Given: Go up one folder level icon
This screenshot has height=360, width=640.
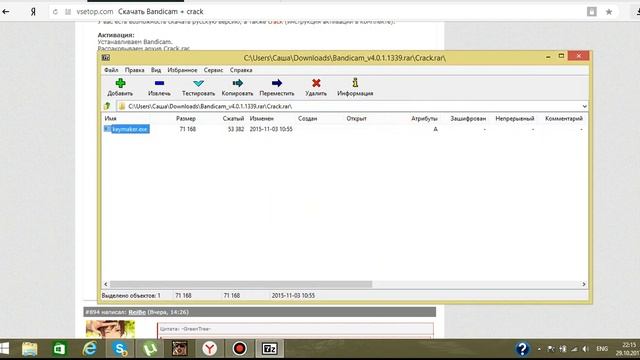Looking at the screenshot, I should 107,106.
